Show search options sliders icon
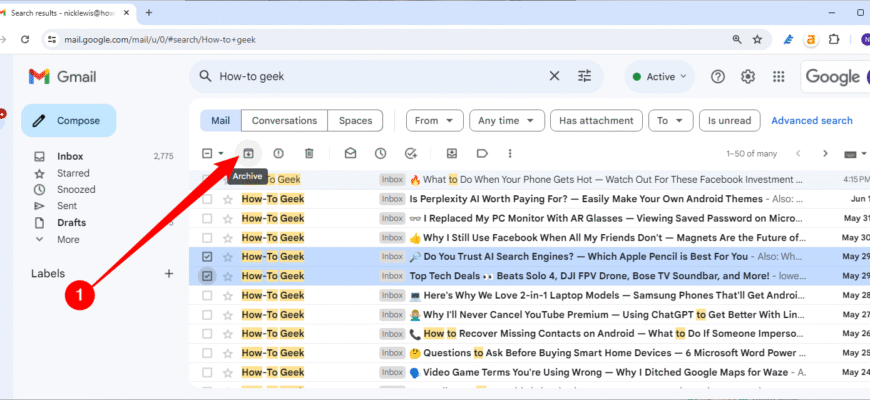The height and width of the screenshot is (400, 870). (x=585, y=77)
